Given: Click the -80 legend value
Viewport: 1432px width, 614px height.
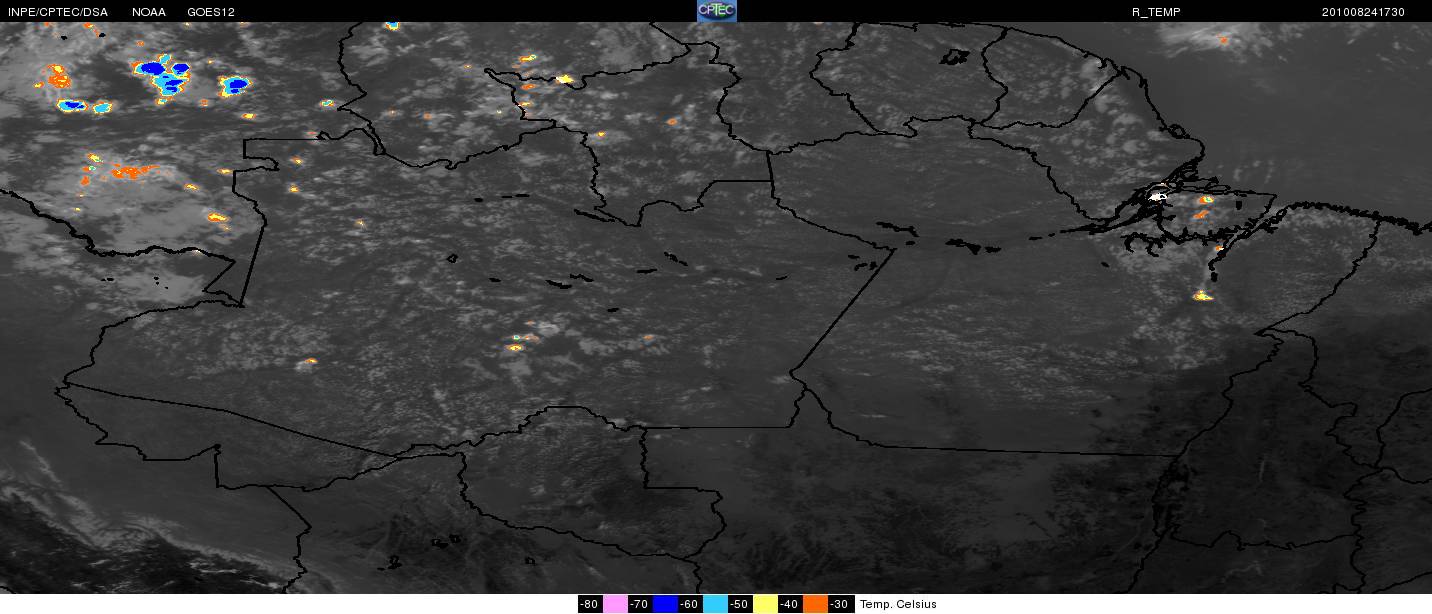Looking at the screenshot, I should (590, 604).
